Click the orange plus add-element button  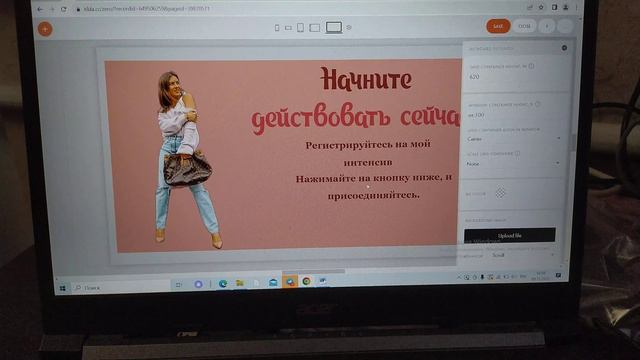click(x=45, y=29)
